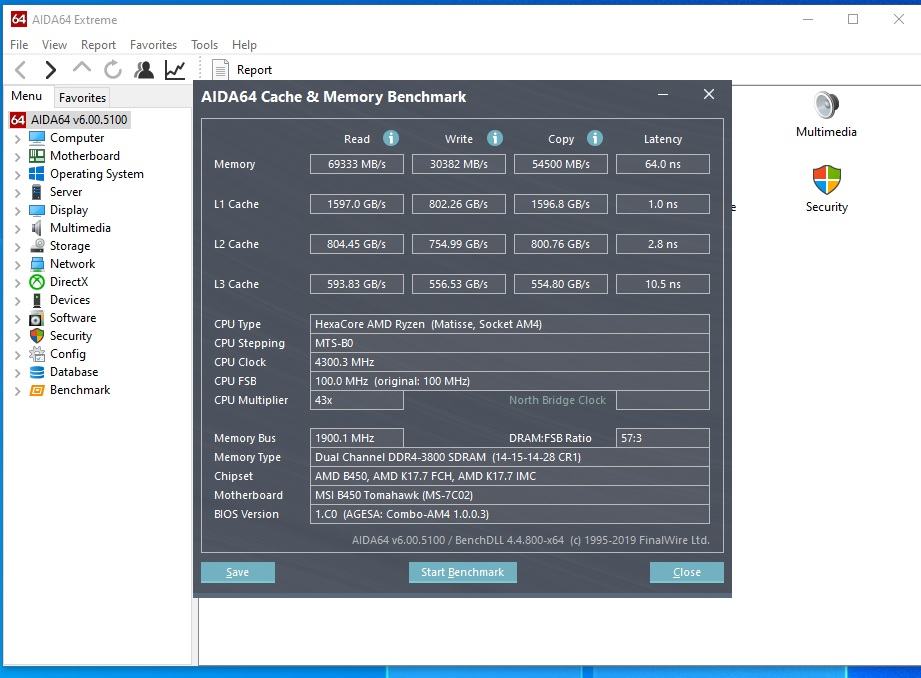Expand the Storage tree node
This screenshot has width=921, height=678.
point(18,247)
